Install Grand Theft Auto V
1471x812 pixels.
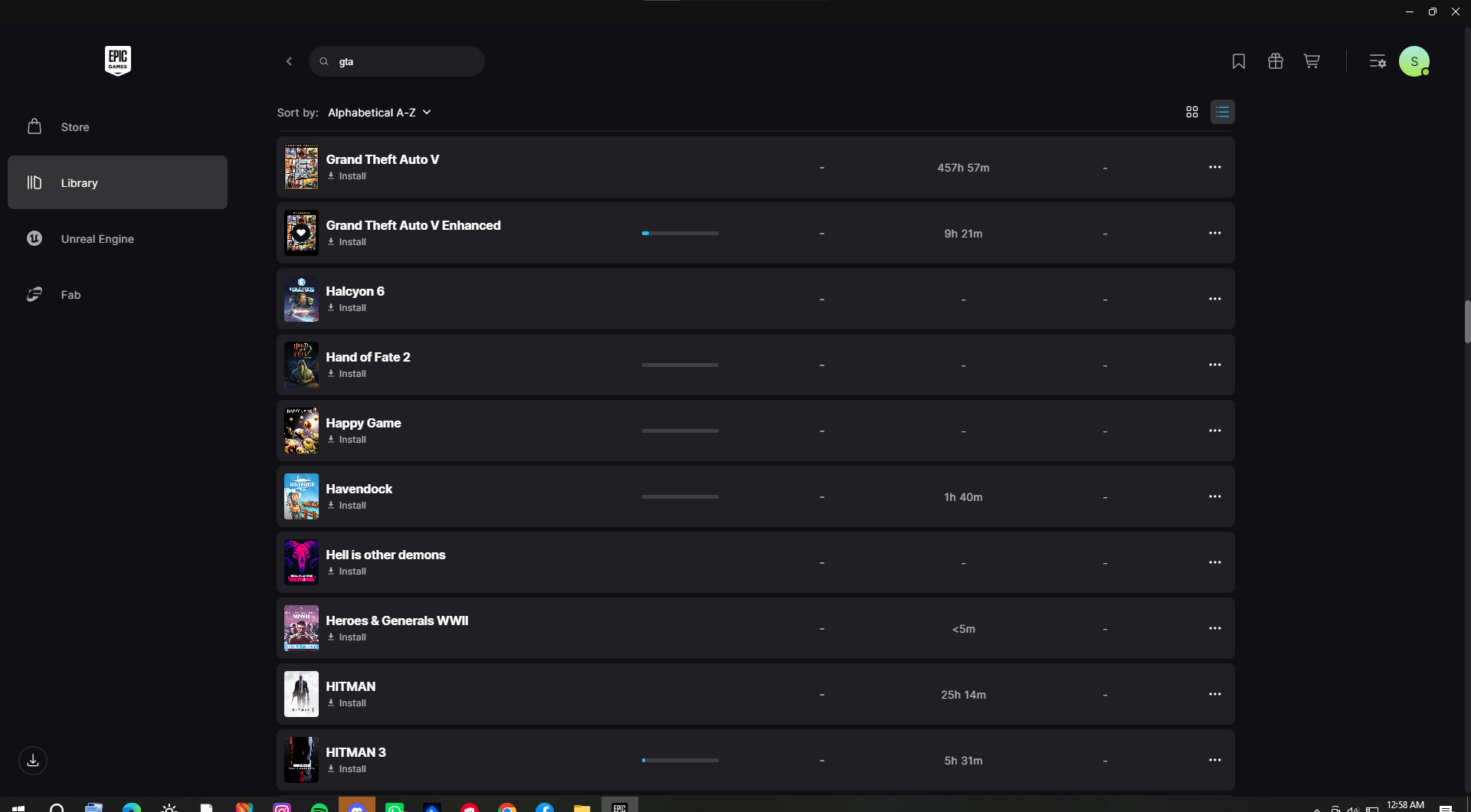tap(347, 176)
